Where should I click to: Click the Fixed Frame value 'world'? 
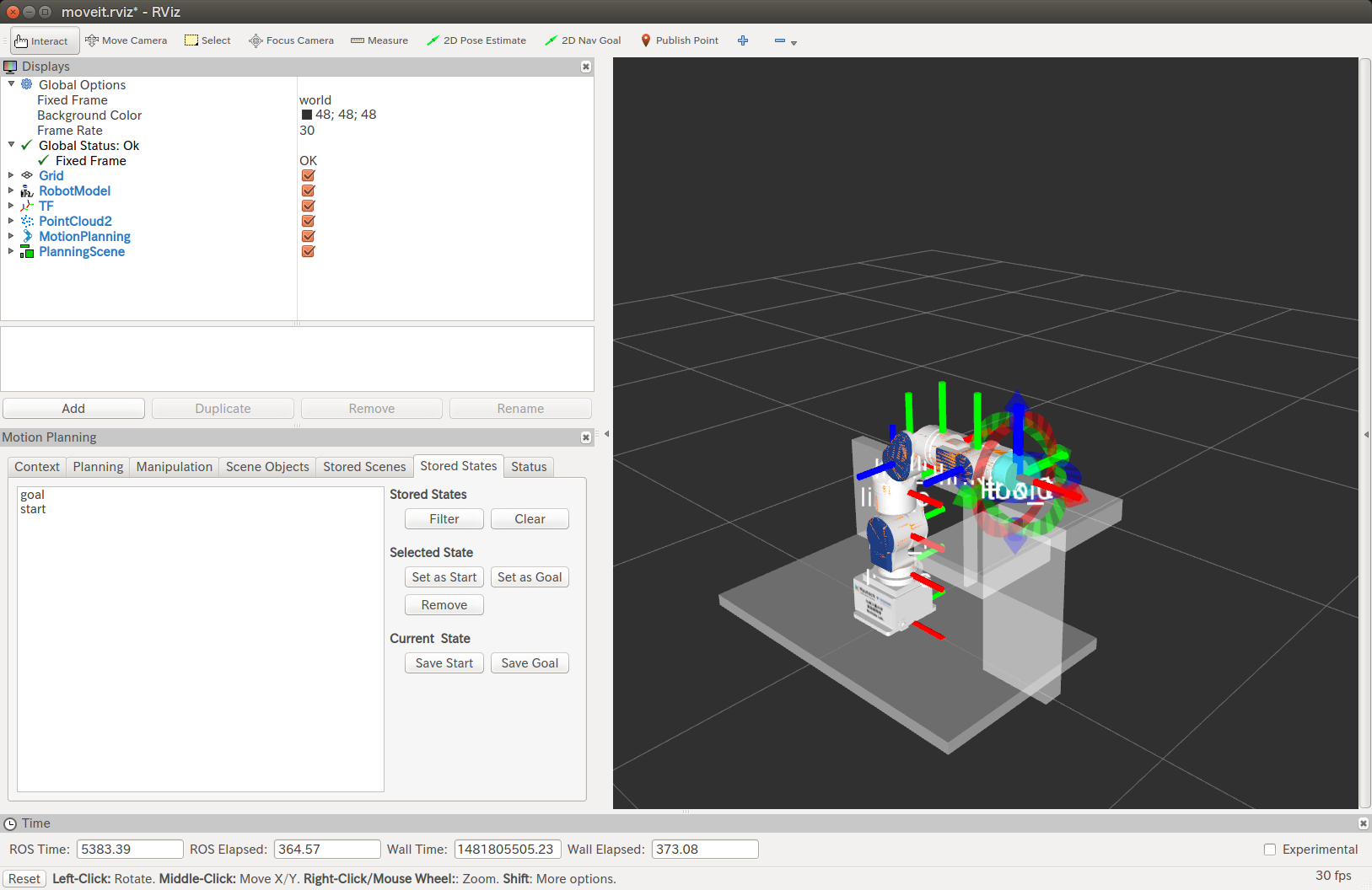[x=315, y=99]
